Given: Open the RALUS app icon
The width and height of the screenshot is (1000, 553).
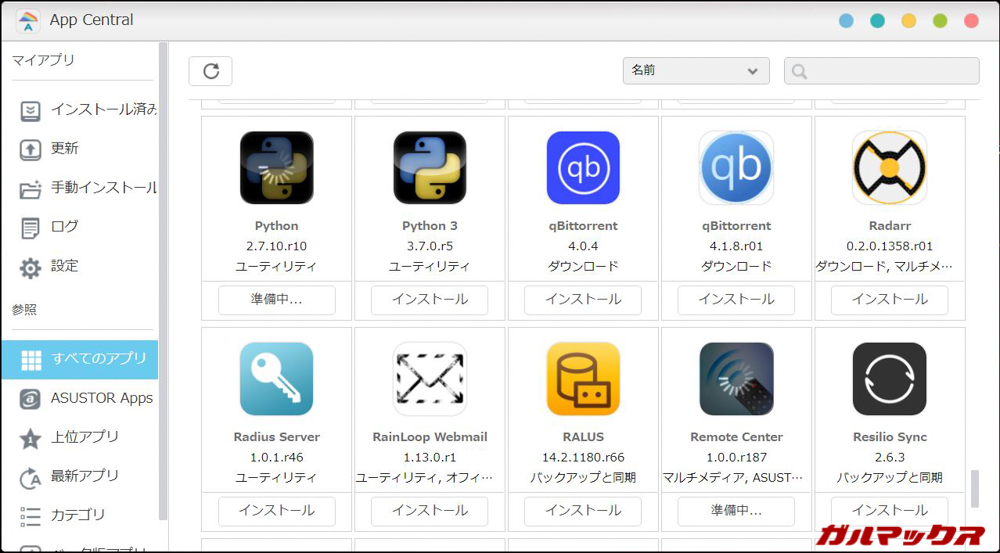Looking at the screenshot, I should click(x=583, y=379).
